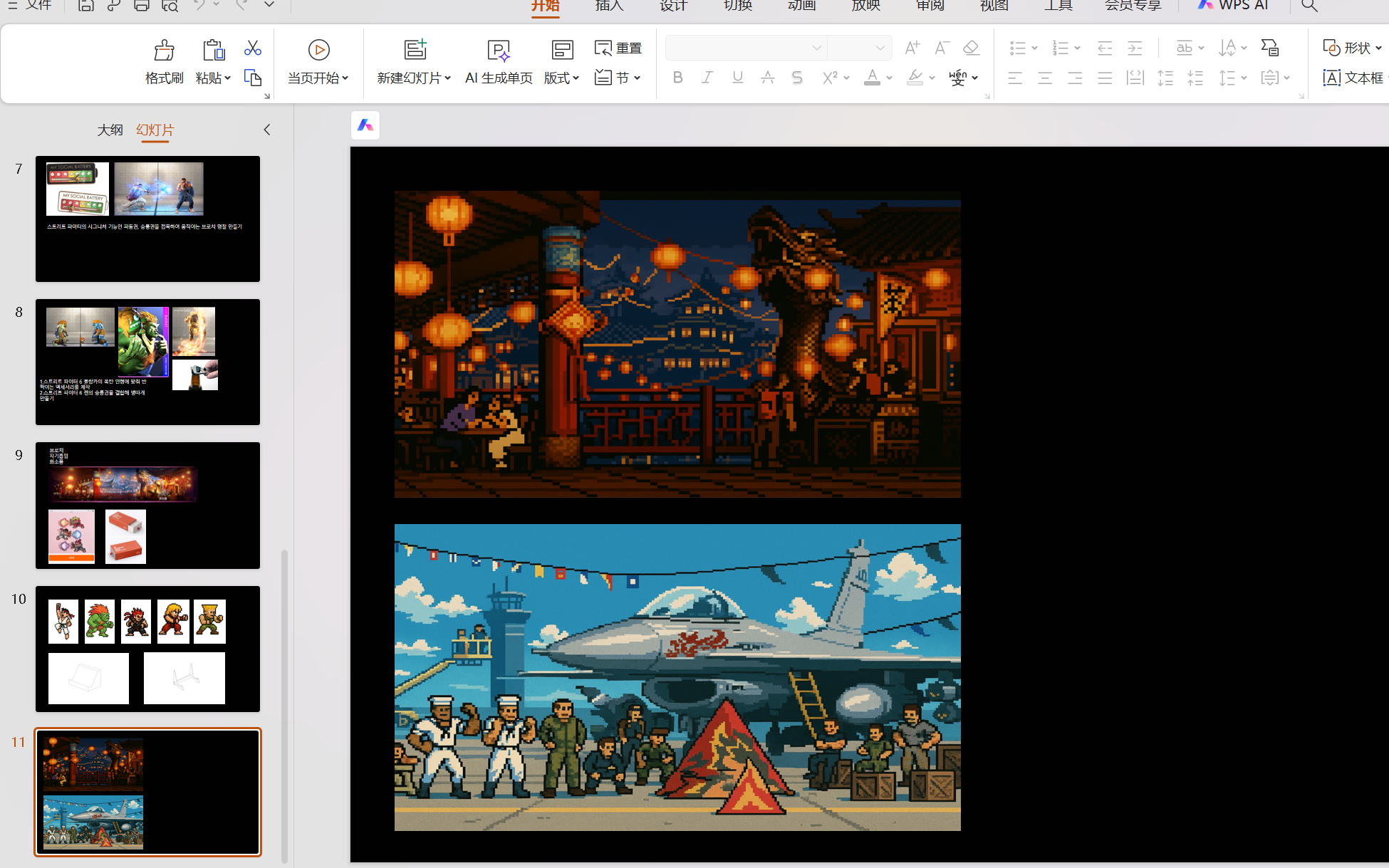Toggle bold formatting
The width and height of the screenshot is (1389, 868).
point(677,78)
